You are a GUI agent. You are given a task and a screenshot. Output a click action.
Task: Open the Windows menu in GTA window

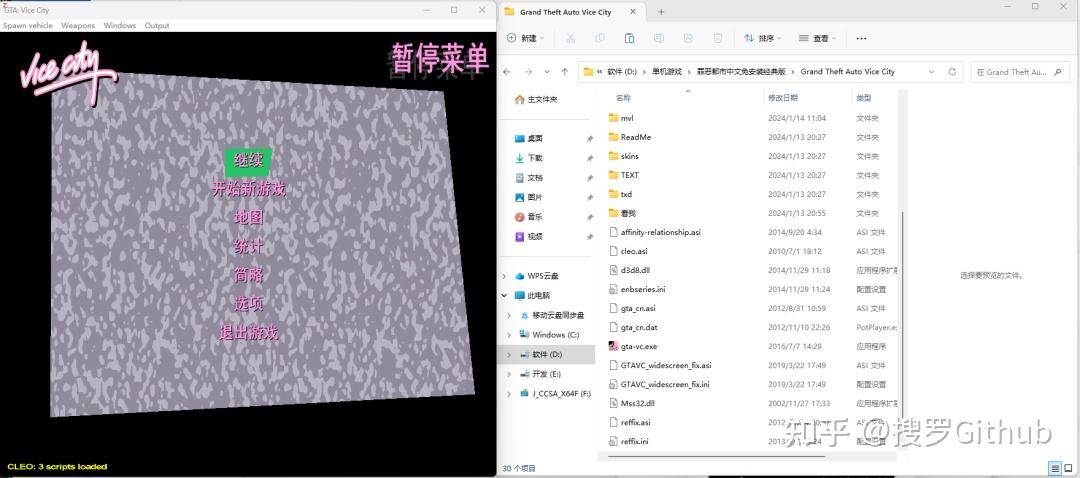click(x=120, y=25)
